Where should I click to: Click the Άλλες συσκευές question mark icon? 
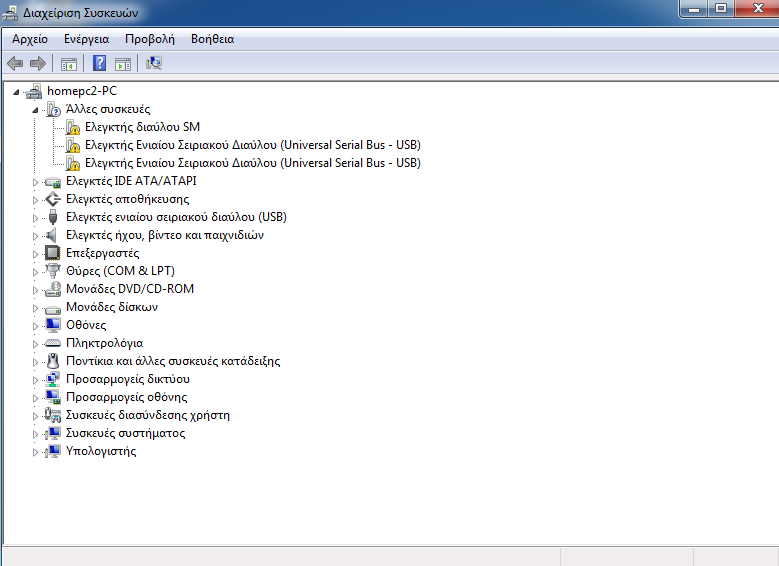tap(54, 109)
